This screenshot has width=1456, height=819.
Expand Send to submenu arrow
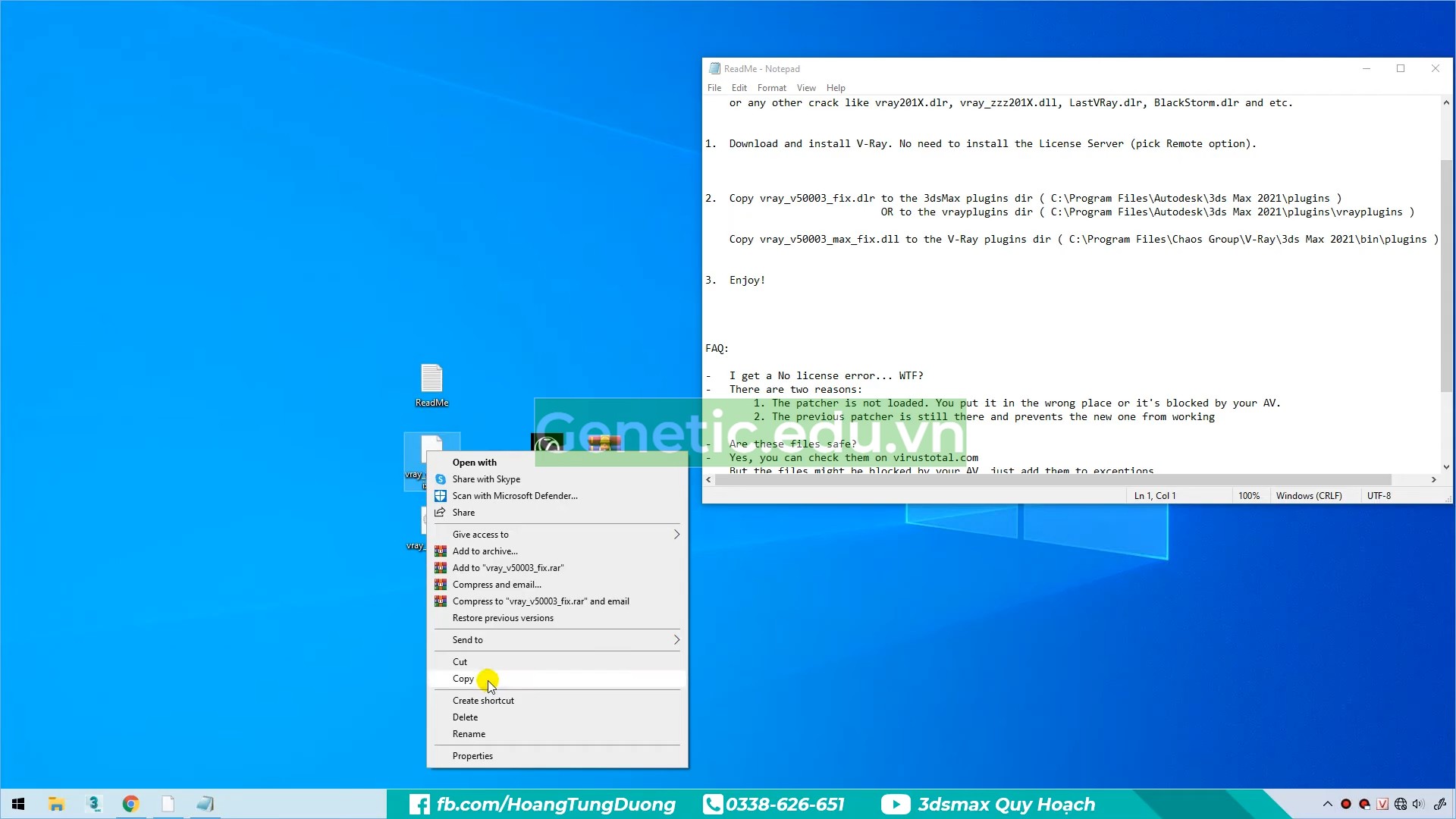click(677, 639)
